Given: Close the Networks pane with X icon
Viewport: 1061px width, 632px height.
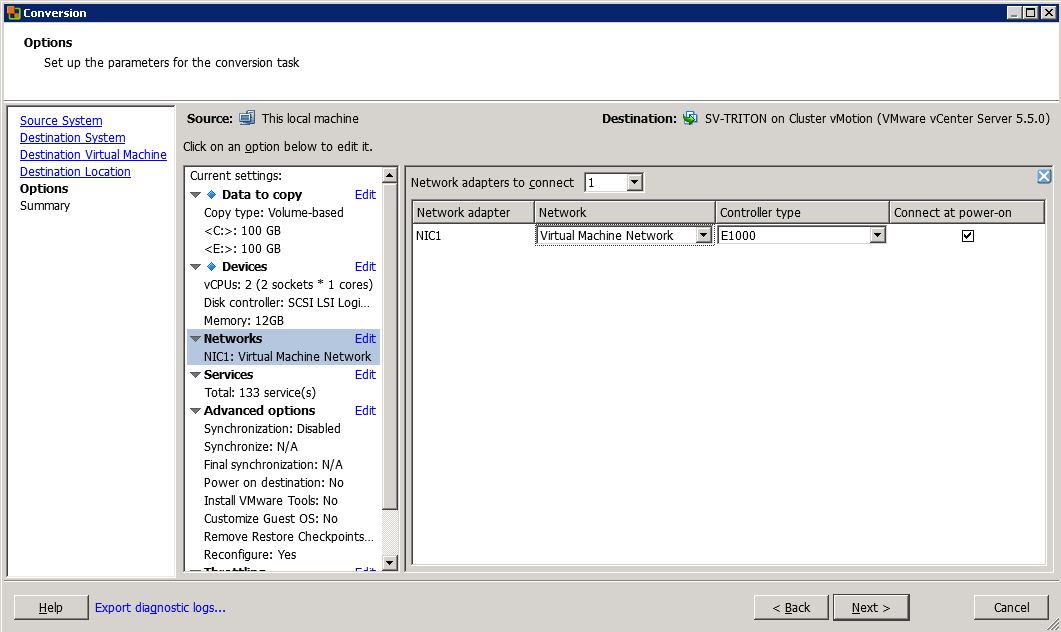Looking at the screenshot, I should (x=1044, y=176).
